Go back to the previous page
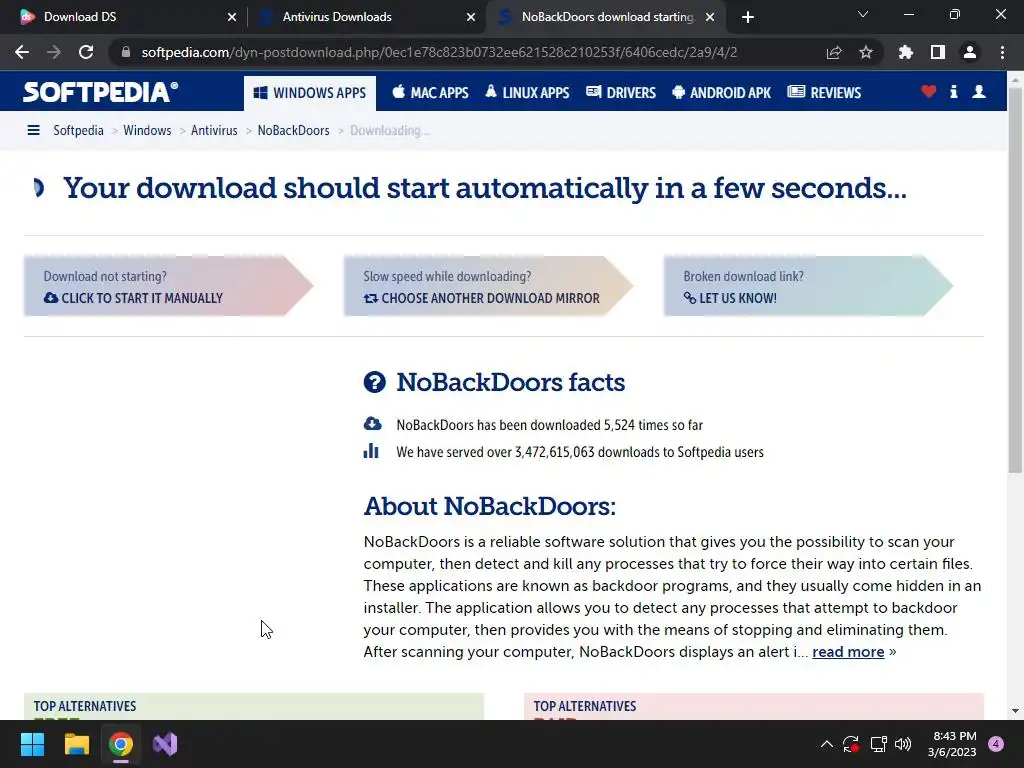Screen dimensions: 1024x768 point(22,52)
